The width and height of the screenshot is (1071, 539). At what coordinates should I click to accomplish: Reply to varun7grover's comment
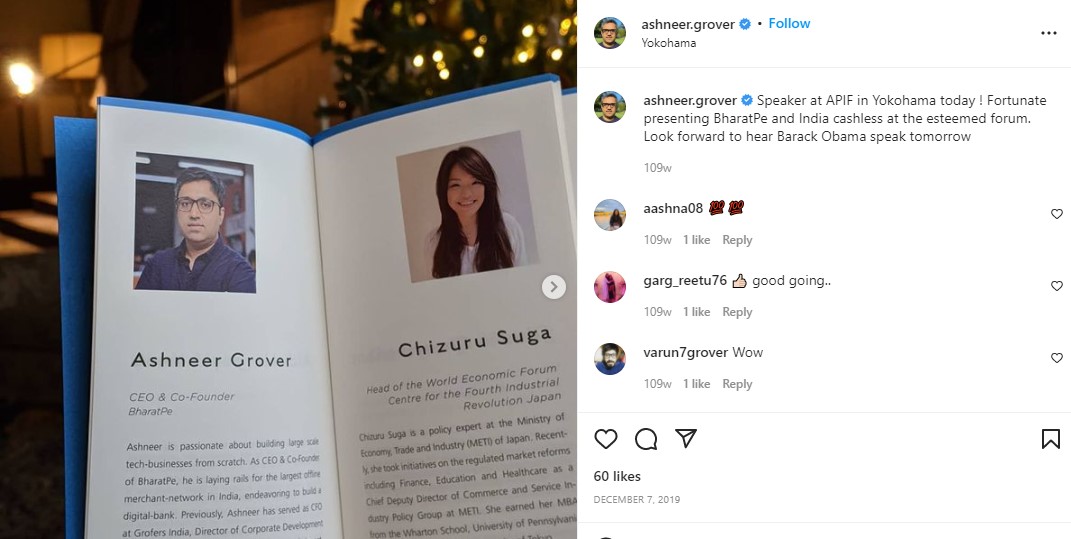click(737, 384)
